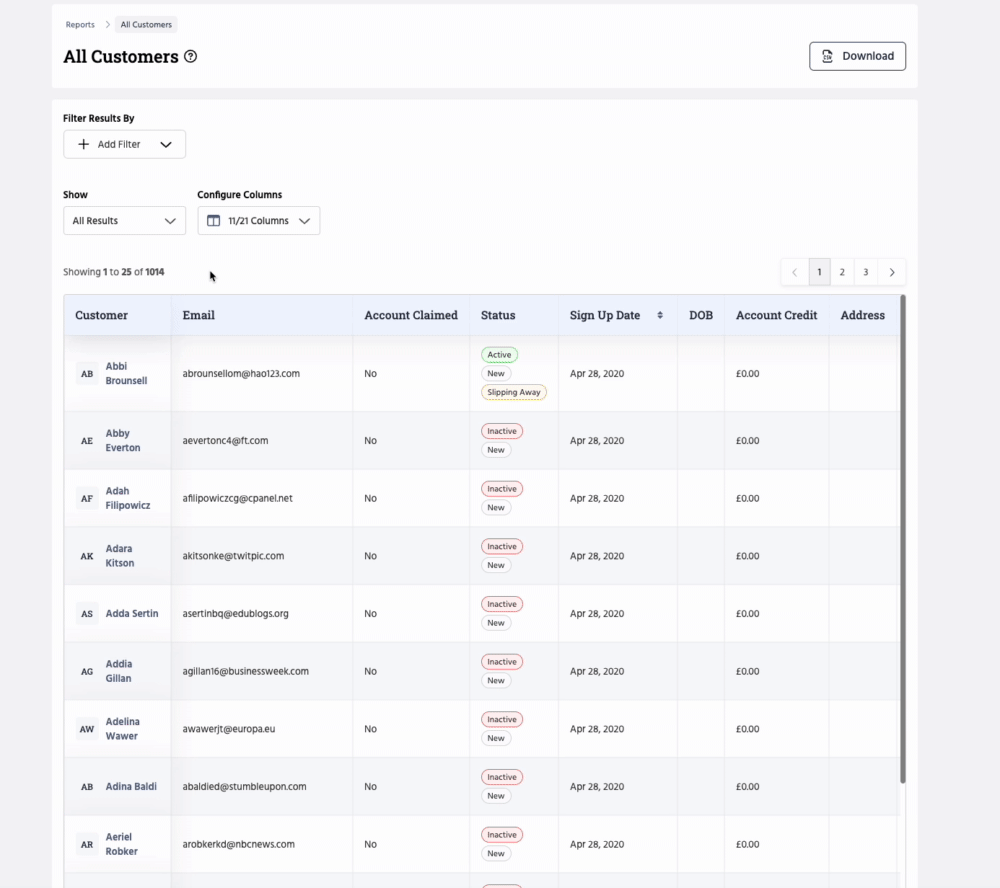Expand the Show All Results dropdown
This screenshot has width=1000, height=888.
coord(124,221)
